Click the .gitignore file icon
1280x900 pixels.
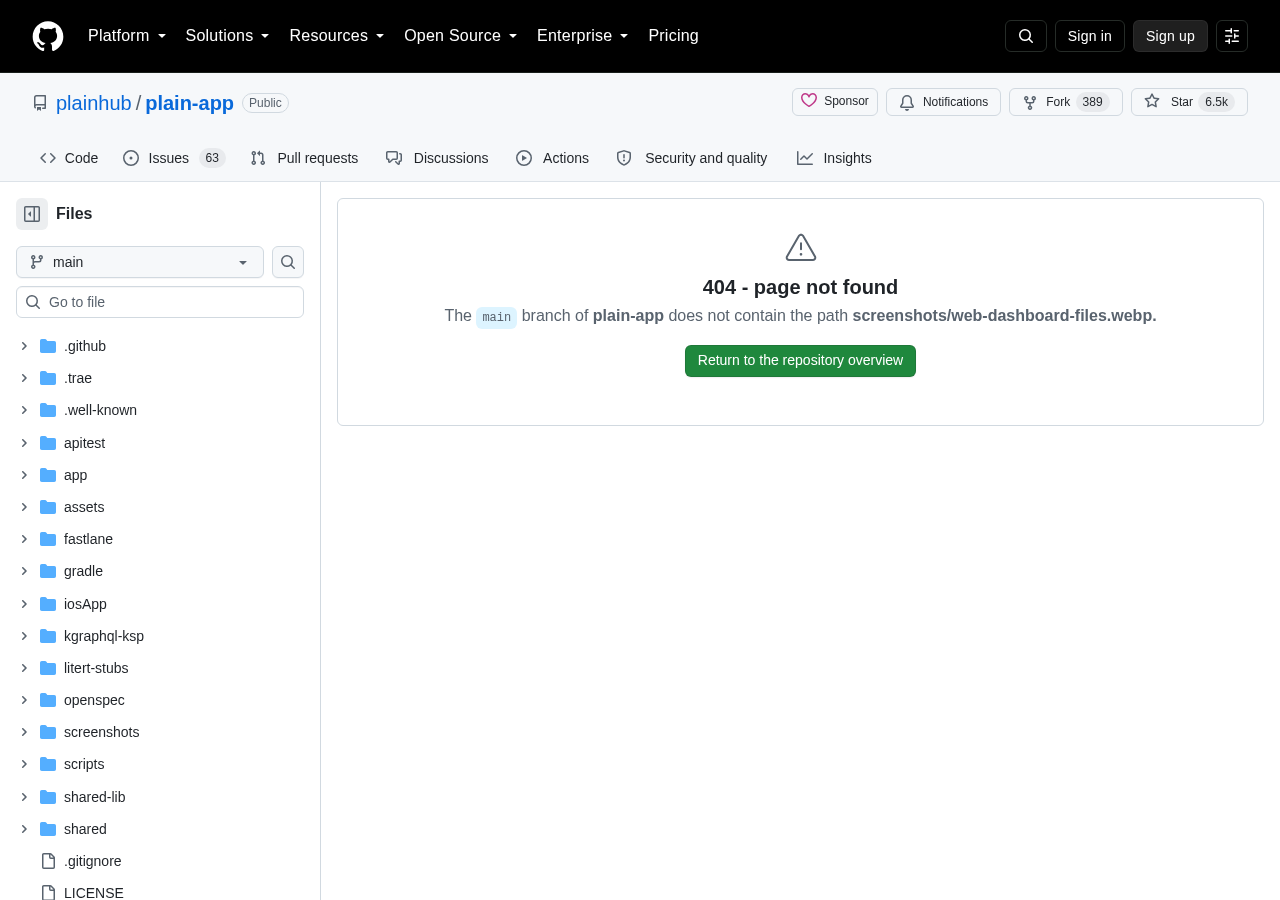(x=48, y=861)
